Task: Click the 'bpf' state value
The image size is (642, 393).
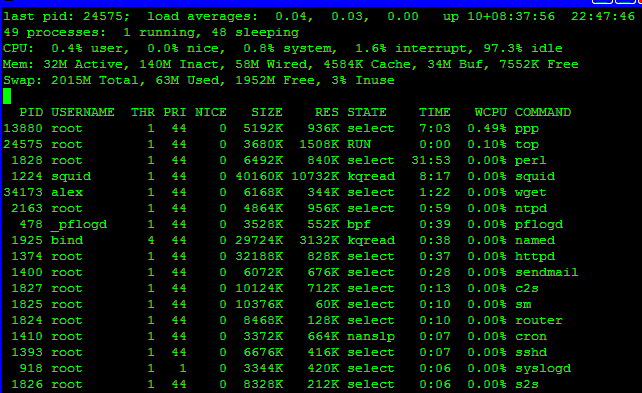Action: [359, 225]
